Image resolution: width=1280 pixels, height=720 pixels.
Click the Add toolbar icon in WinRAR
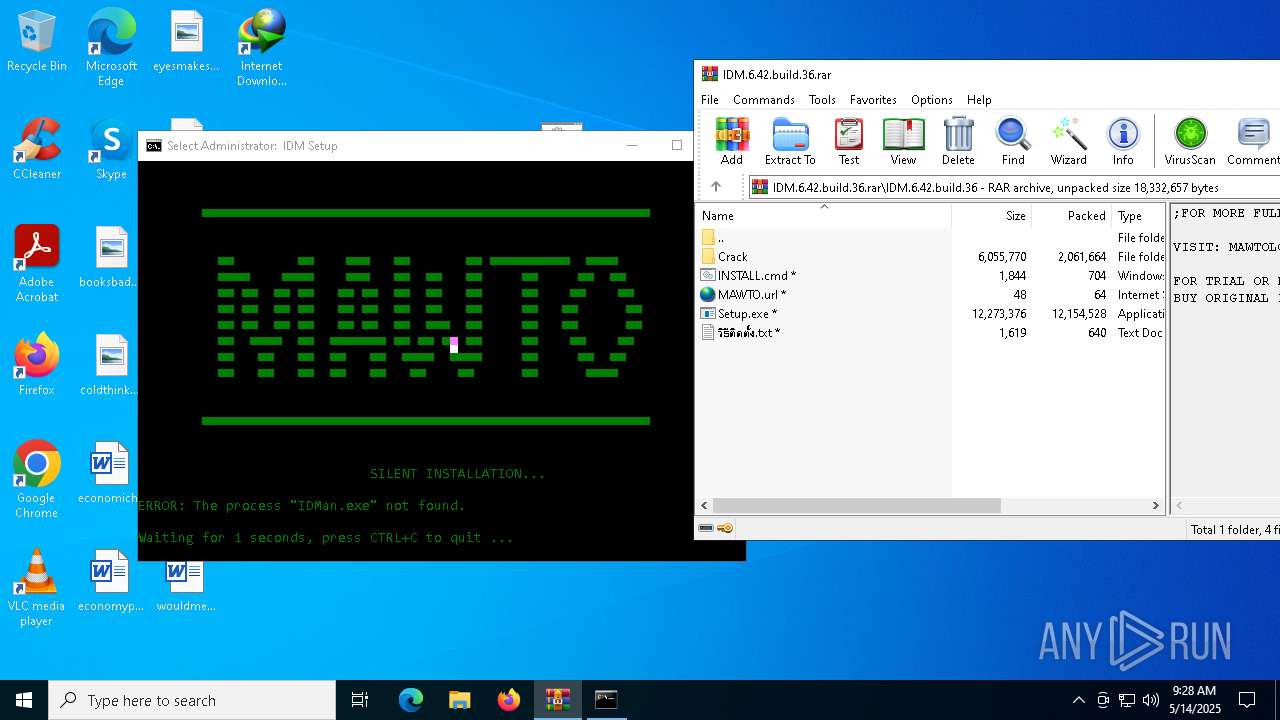[x=732, y=141]
